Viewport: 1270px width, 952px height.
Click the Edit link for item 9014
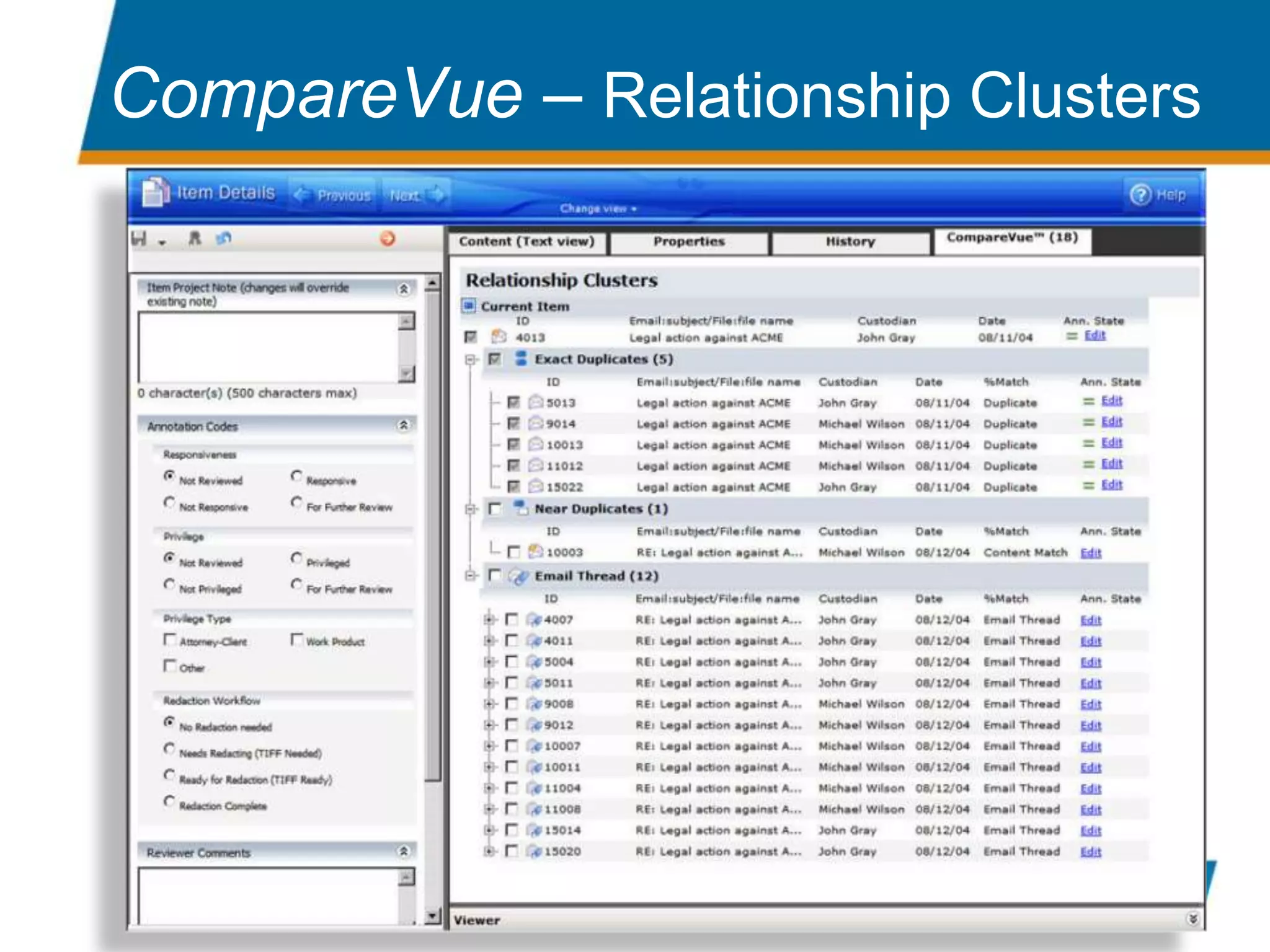1111,422
